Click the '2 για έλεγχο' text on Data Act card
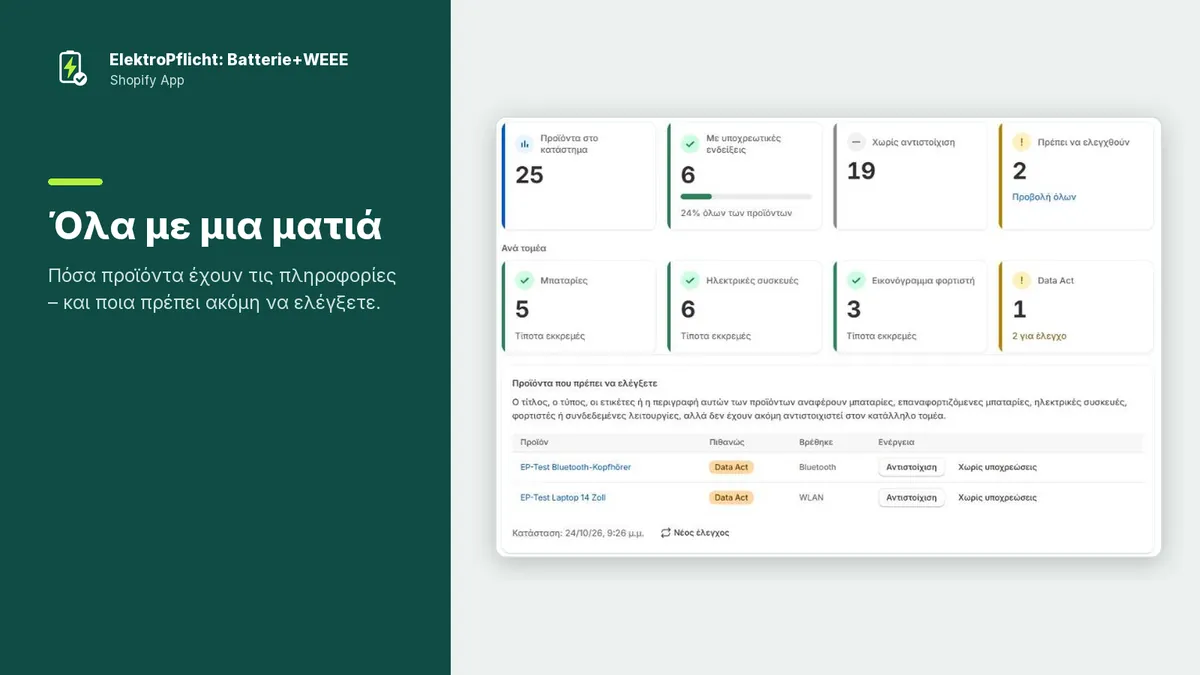The image size is (1200, 675). (x=1040, y=336)
